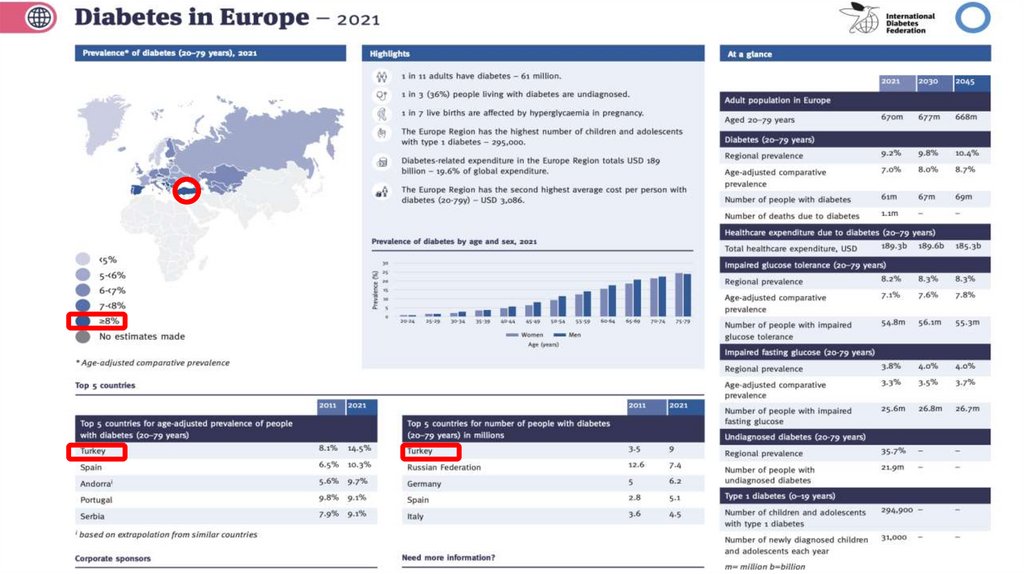The width and height of the screenshot is (1024, 574).
Task: Click the 'Andorra' row
Action: (226, 483)
